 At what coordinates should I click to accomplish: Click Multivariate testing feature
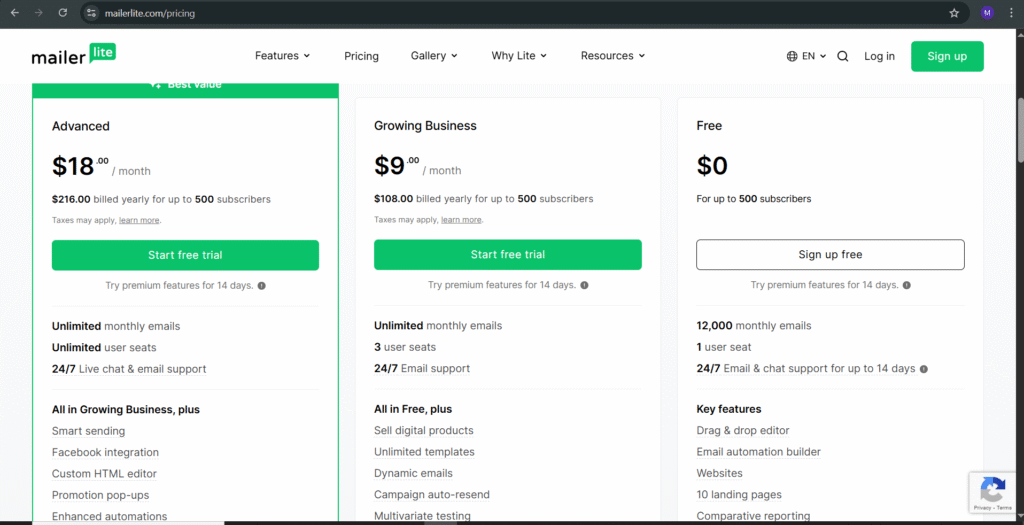click(x=423, y=516)
